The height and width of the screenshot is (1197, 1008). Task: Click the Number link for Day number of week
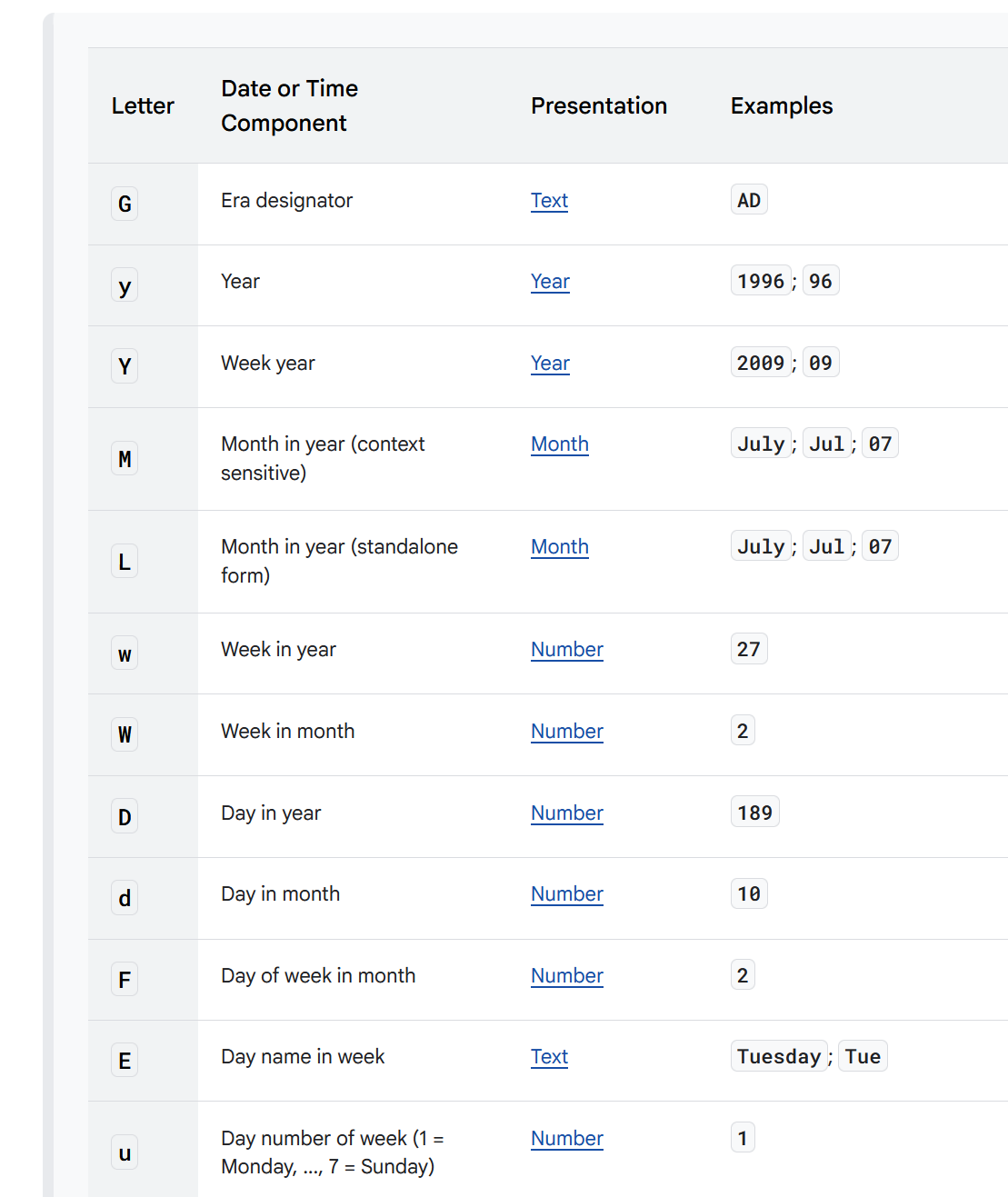click(566, 1139)
